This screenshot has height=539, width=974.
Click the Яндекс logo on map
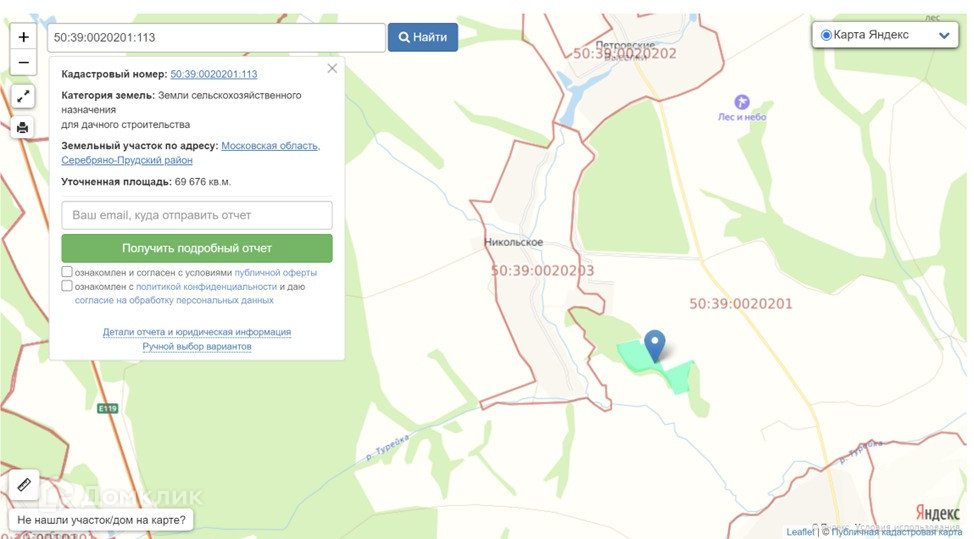(x=937, y=513)
